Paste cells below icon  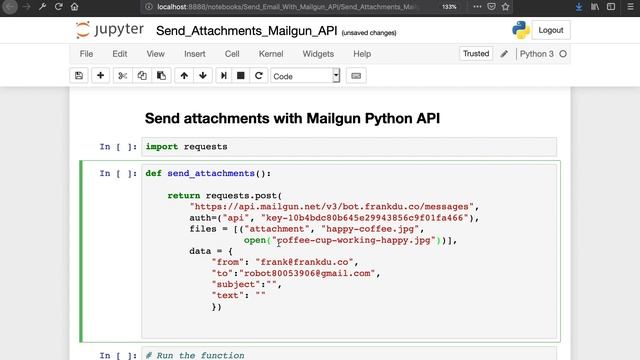point(161,76)
